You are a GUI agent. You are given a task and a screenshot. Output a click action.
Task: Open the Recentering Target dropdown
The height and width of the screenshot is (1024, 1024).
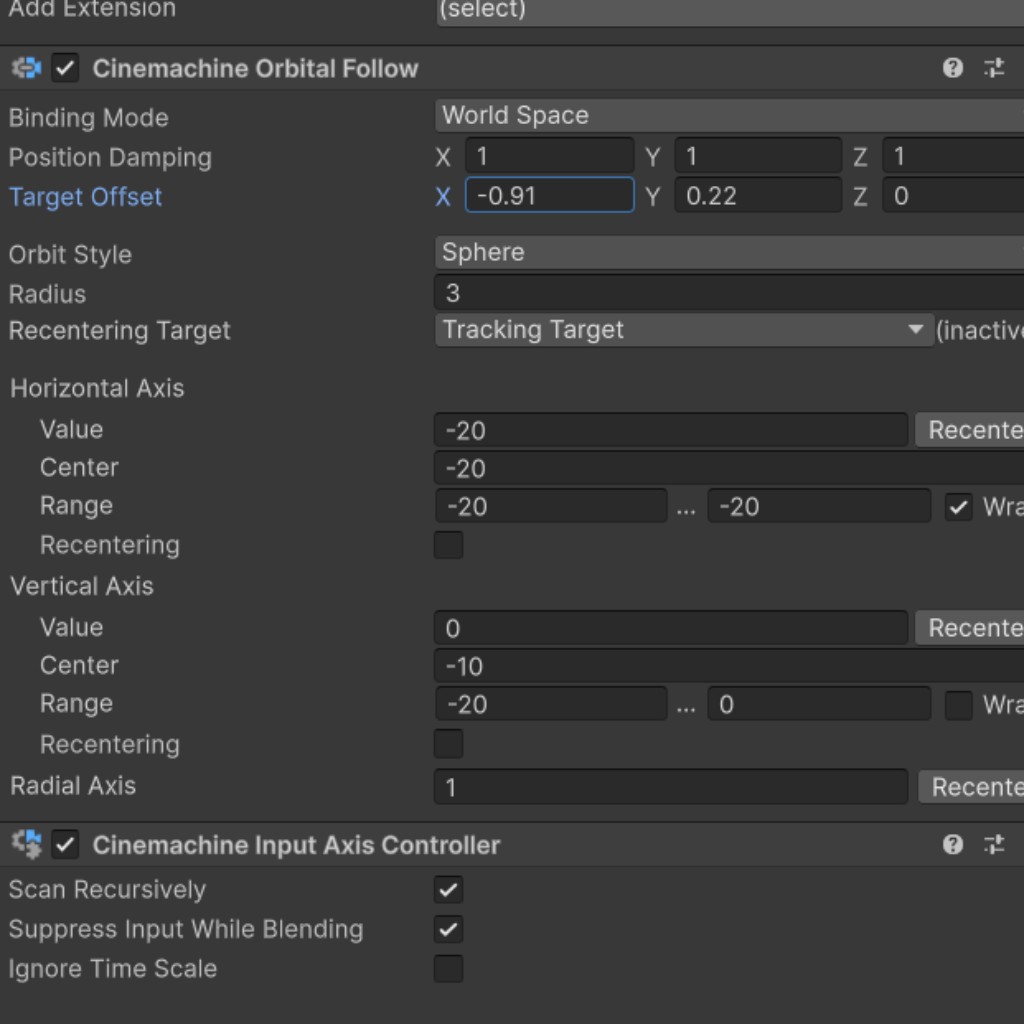pyautogui.click(x=684, y=330)
